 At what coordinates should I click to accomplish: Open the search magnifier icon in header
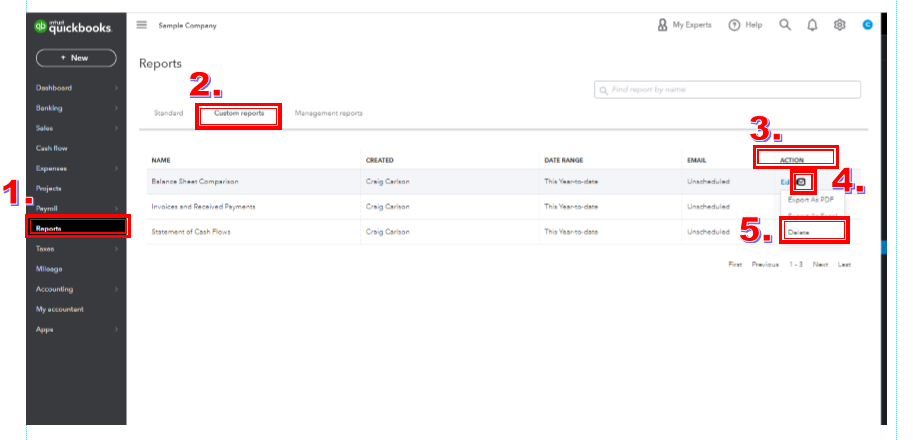[785, 25]
